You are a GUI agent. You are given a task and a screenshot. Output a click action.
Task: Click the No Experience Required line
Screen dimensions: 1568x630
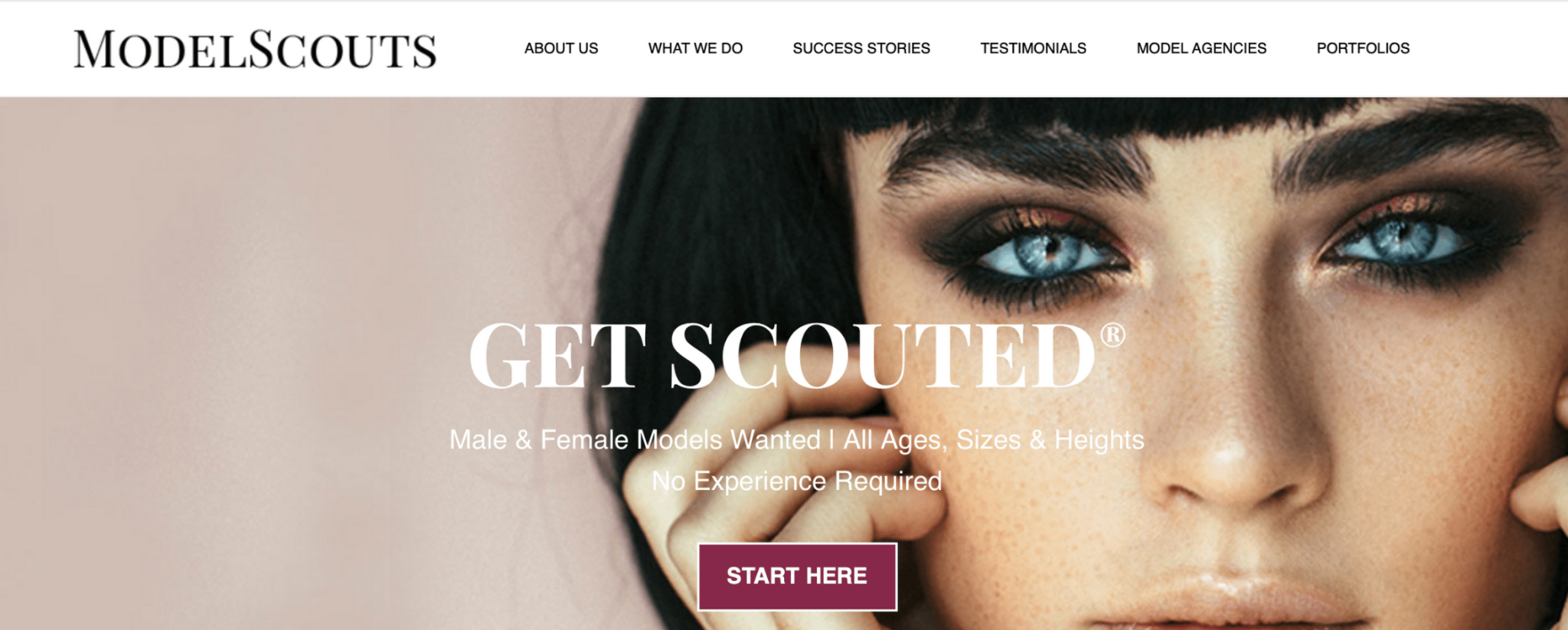[x=797, y=481]
